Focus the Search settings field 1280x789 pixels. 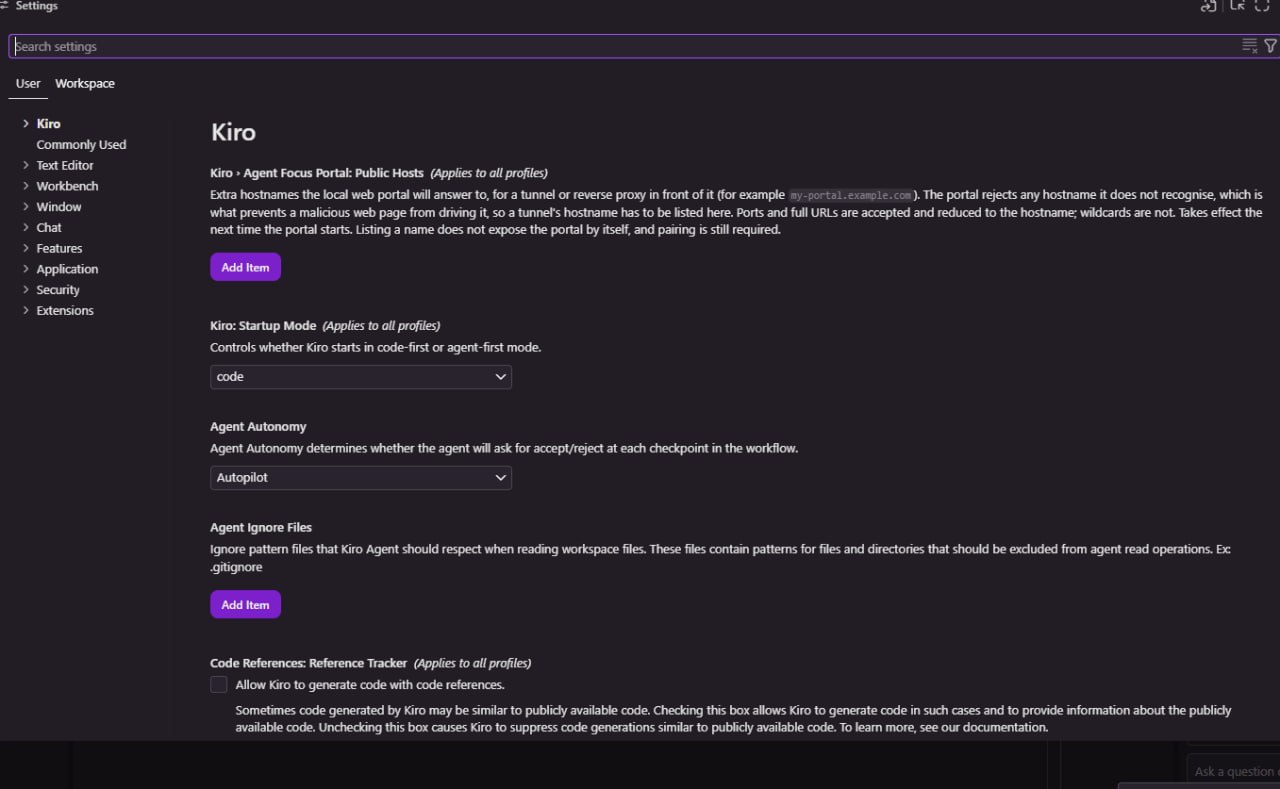click(625, 46)
